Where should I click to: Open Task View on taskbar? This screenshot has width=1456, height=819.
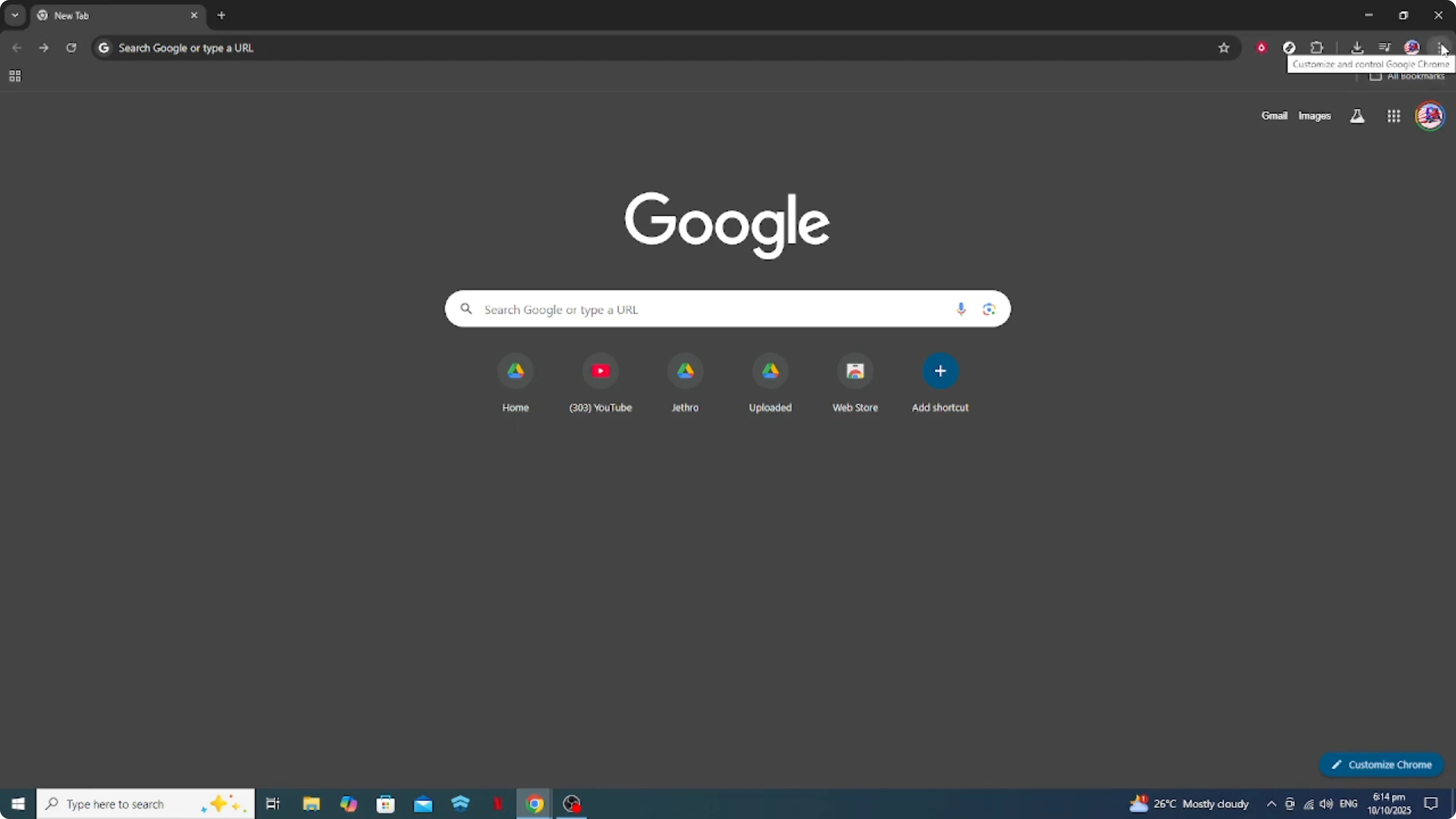(273, 804)
